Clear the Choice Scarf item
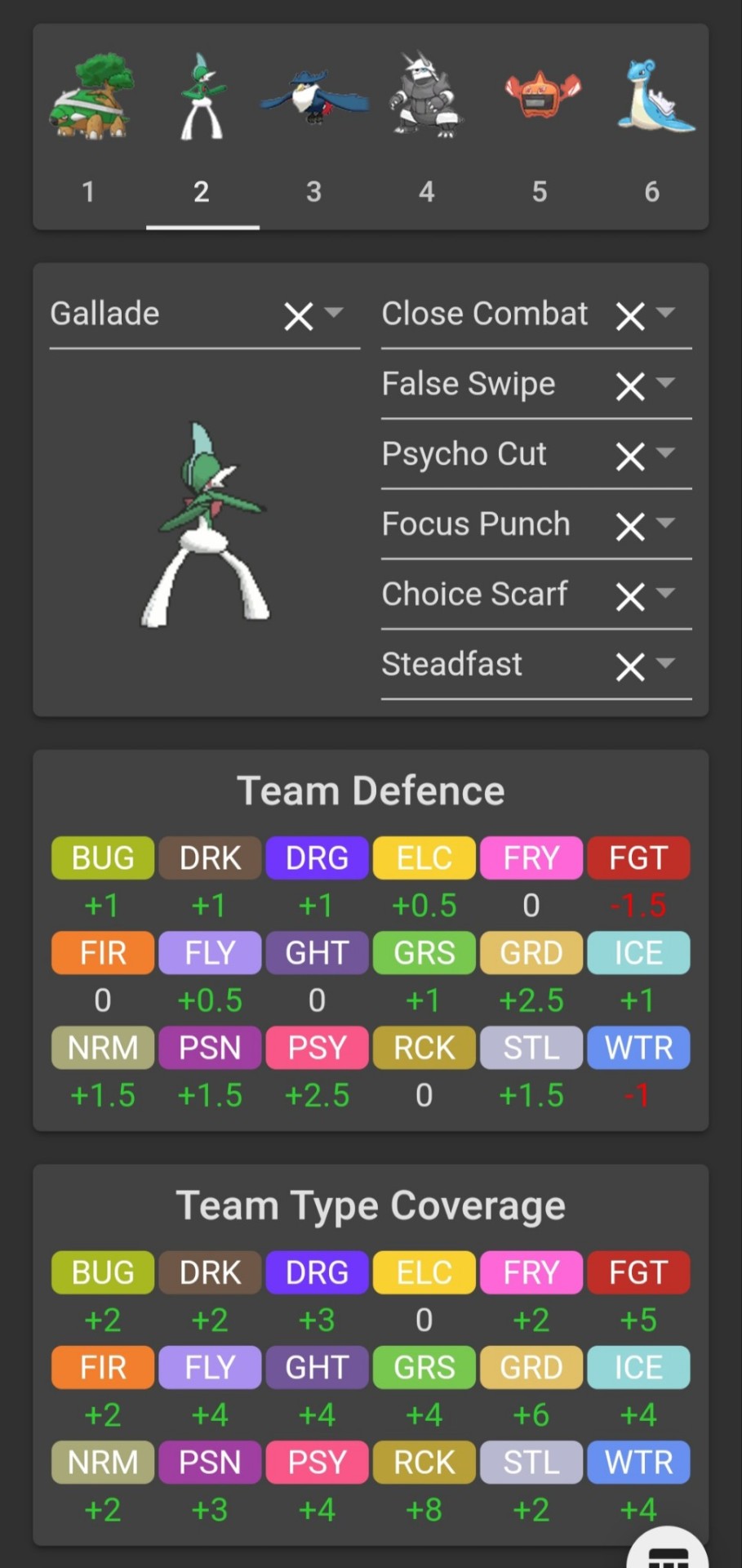742x1568 pixels. pos(630,596)
